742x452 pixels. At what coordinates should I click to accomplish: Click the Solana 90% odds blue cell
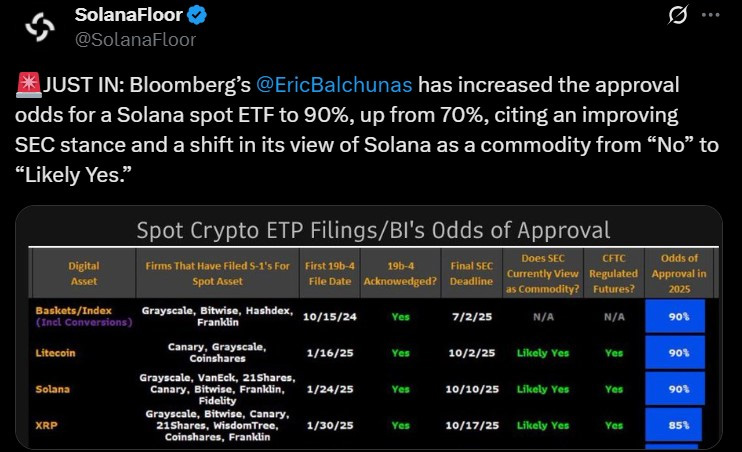point(675,389)
